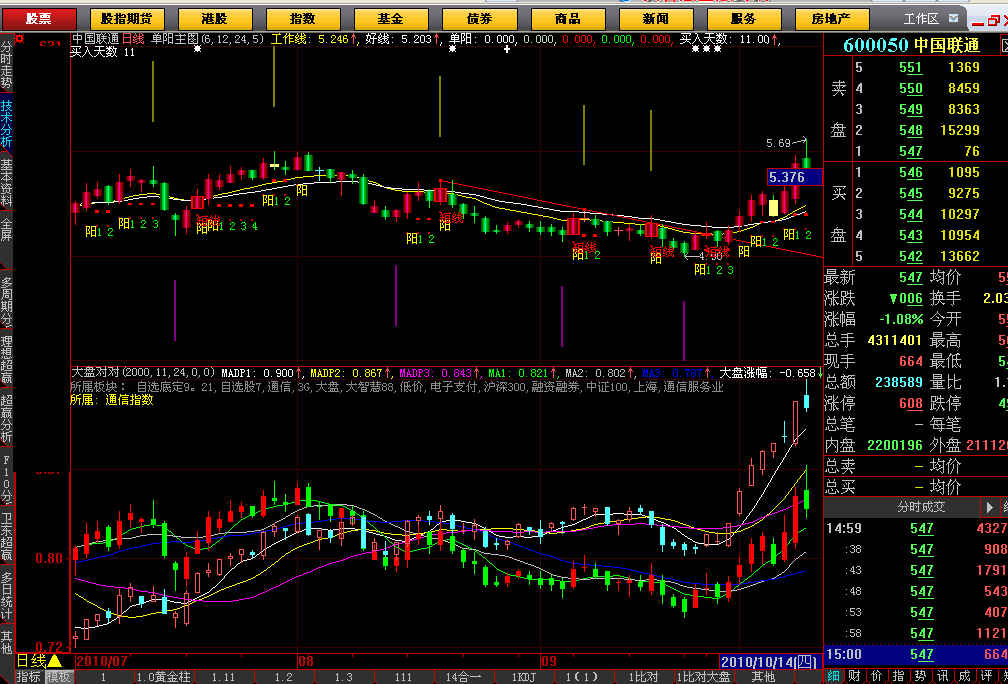
Task: Click the 2010/10/14 date label
Action: click(x=759, y=662)
